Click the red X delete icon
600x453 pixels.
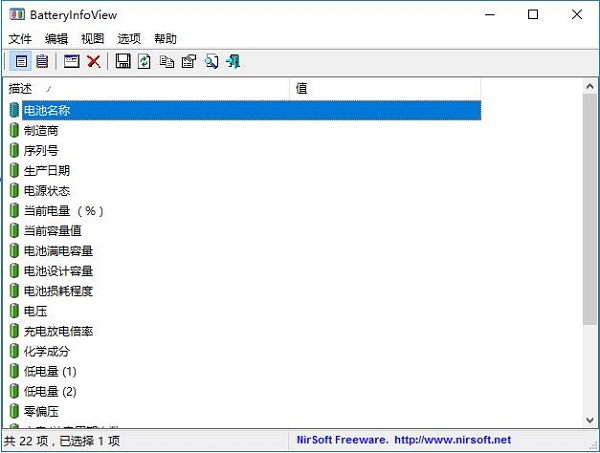pyautogui.click(x=93, y=61)
